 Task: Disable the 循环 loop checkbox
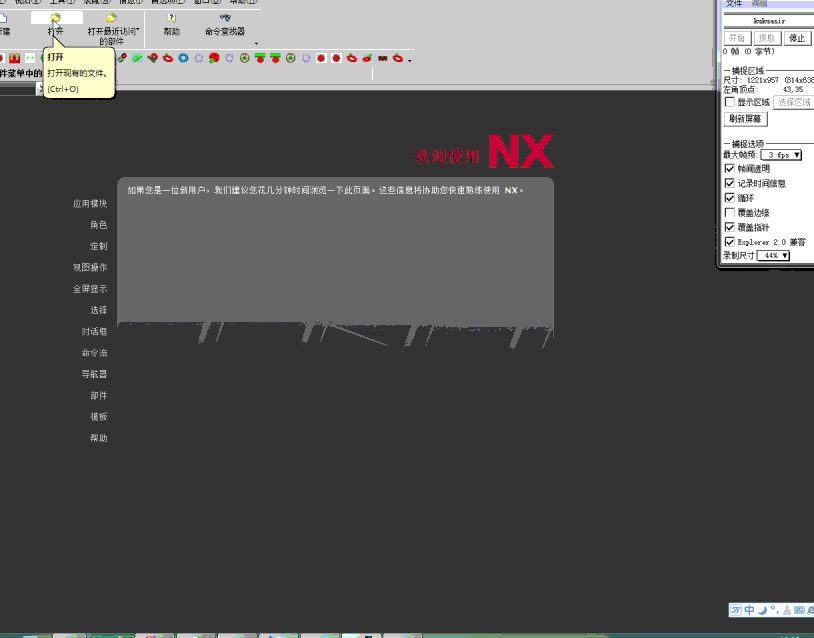click(x=729, y=198)
